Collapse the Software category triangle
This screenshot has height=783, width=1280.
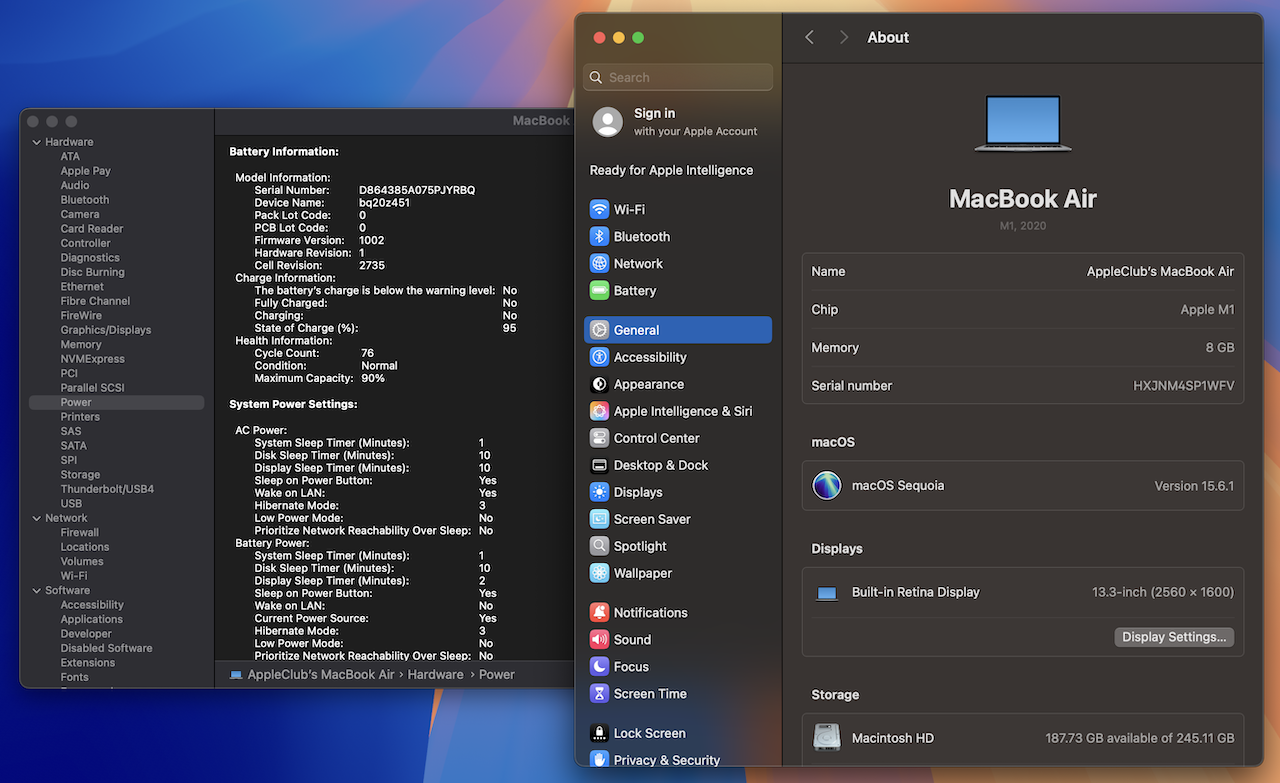click(37, 591)
